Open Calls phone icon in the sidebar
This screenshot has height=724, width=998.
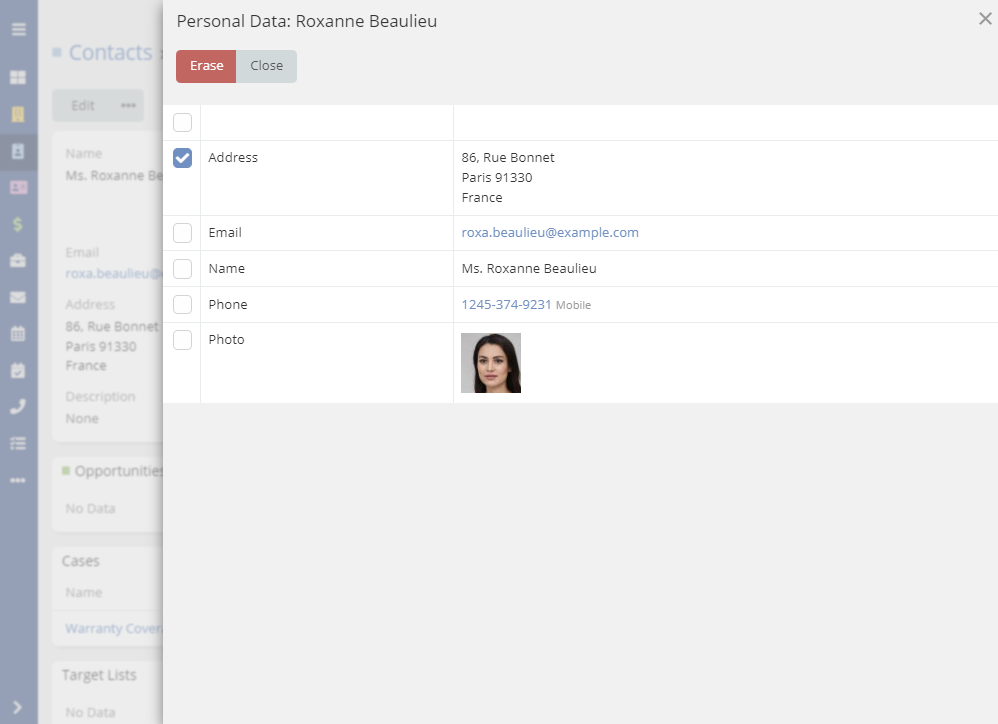click(x=18, y=407)
